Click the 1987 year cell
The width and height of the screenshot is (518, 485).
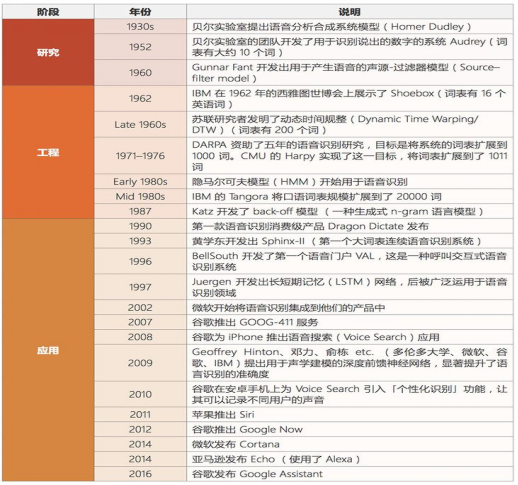tap(140, 211)
